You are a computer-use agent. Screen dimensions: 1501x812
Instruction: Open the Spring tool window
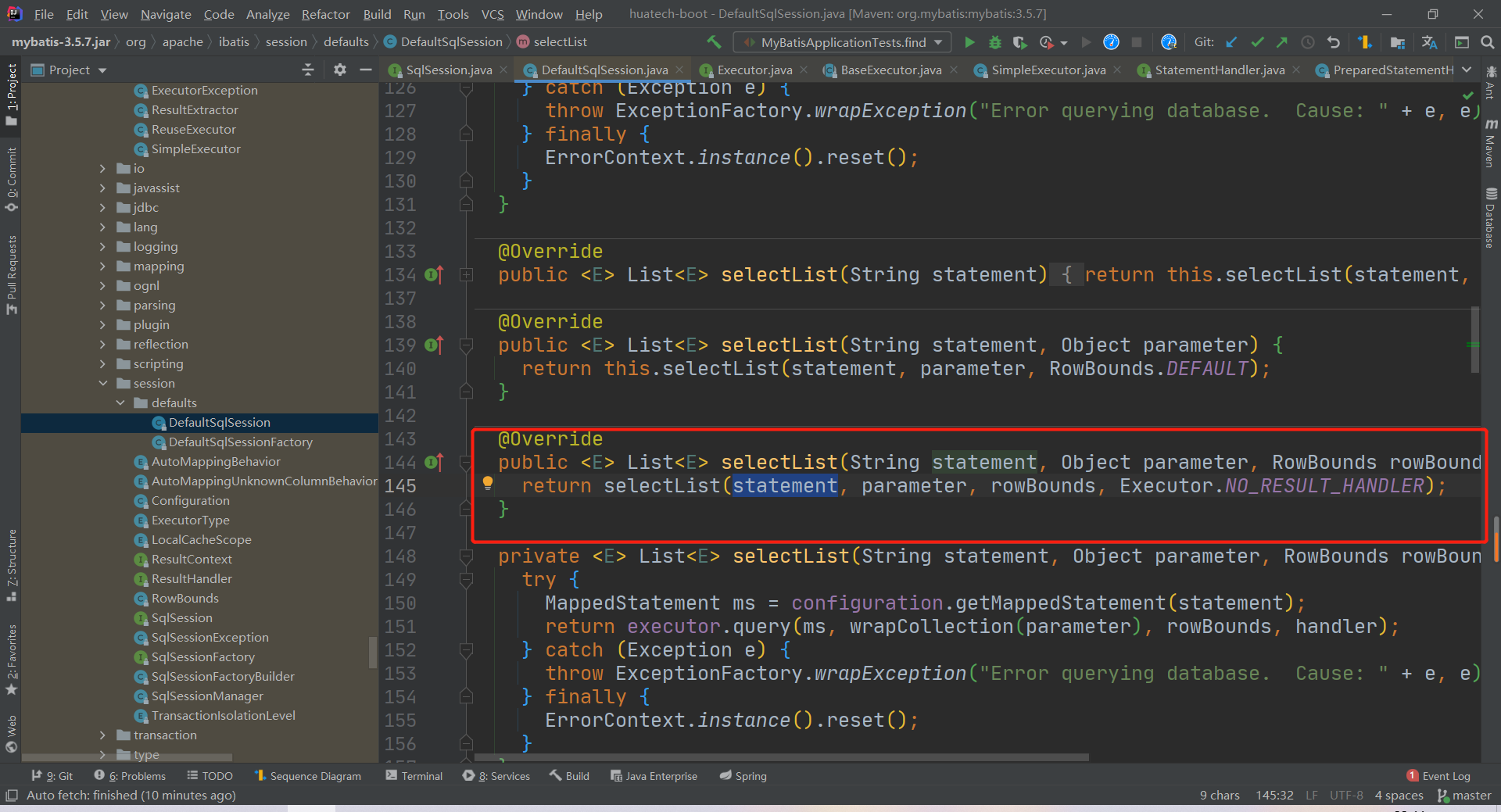click(x=743, y=776)
